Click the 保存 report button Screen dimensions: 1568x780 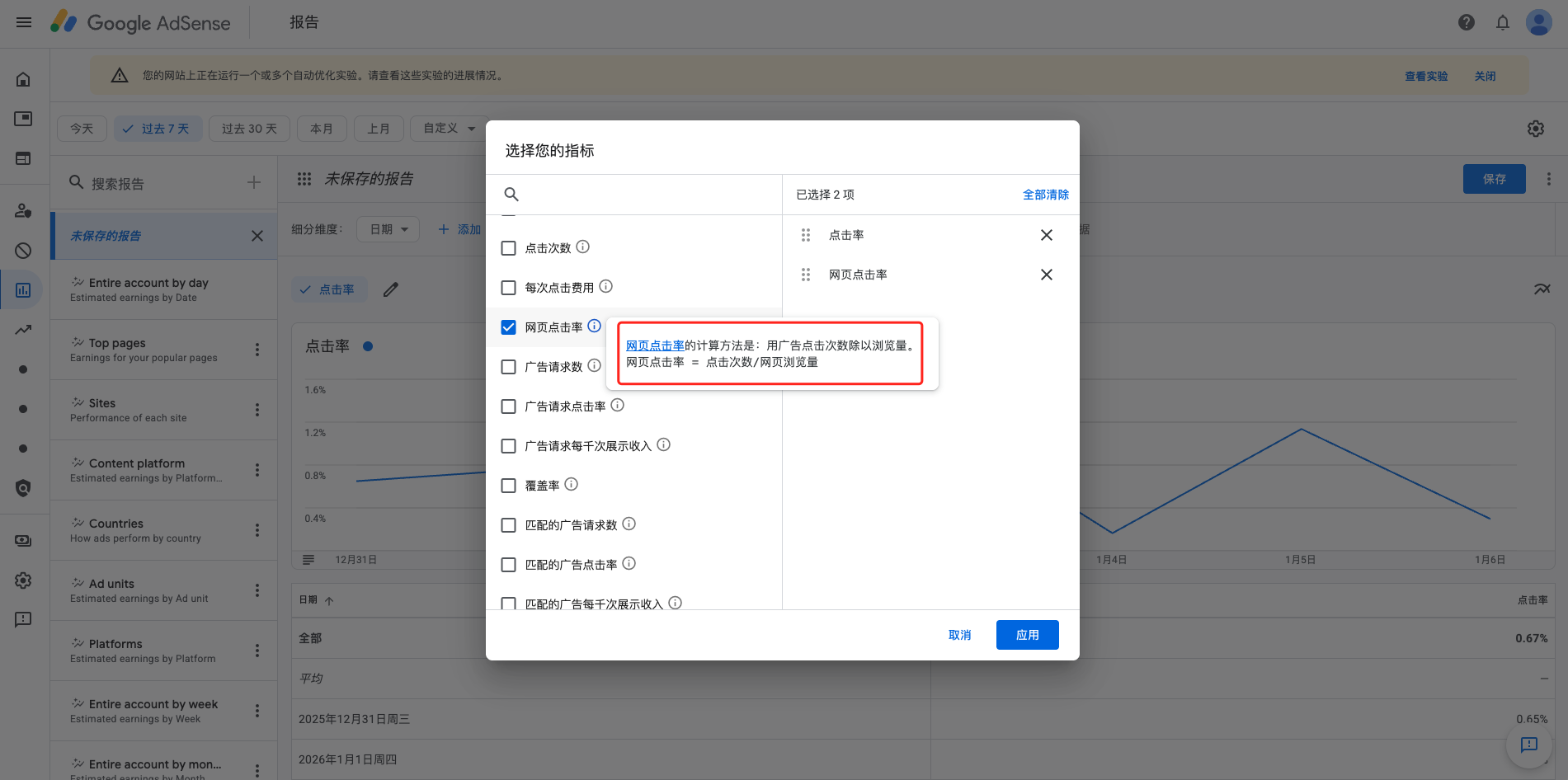click(x=1495, y=179)
